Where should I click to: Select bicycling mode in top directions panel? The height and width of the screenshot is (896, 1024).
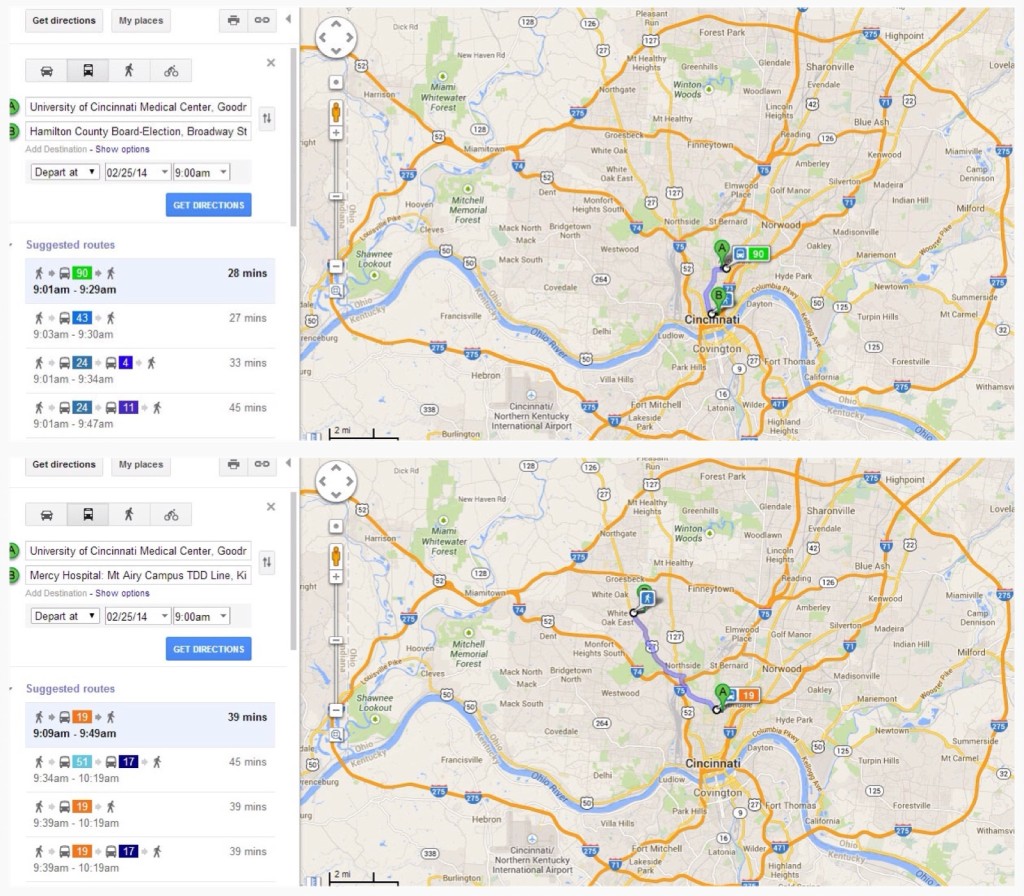(x=170, y=71)
